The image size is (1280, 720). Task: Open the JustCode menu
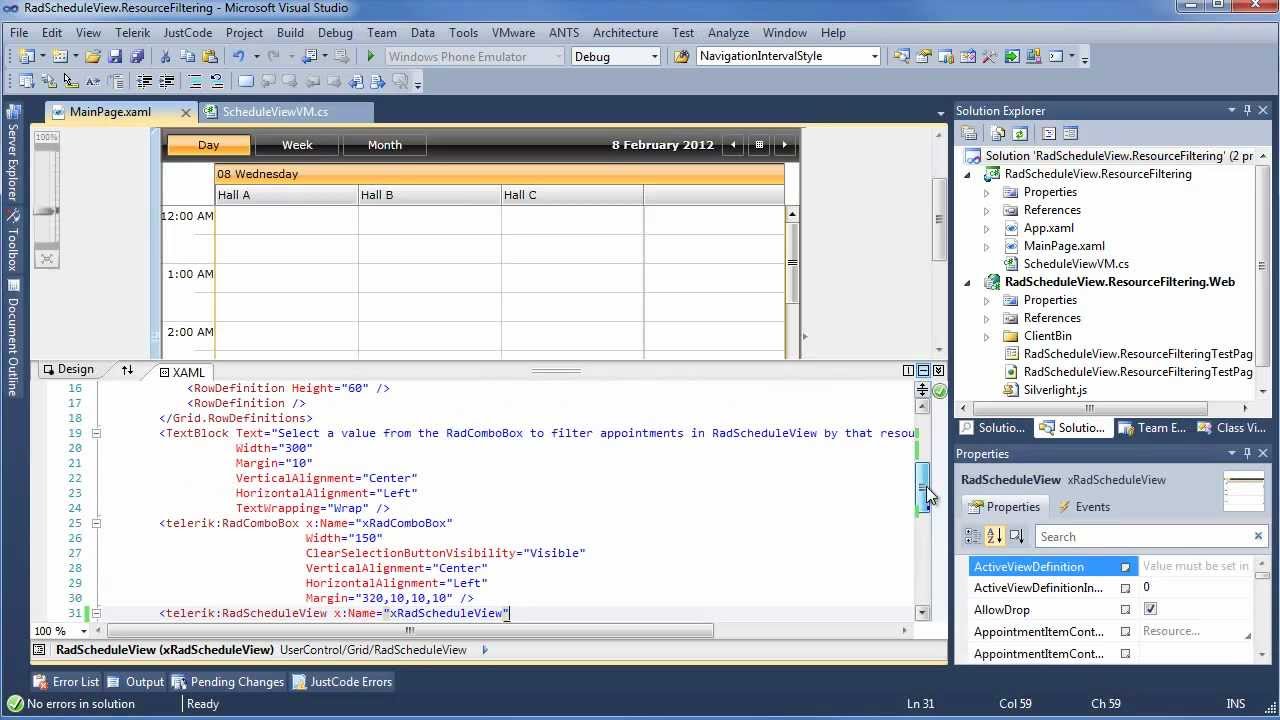[x=188, y=33]
